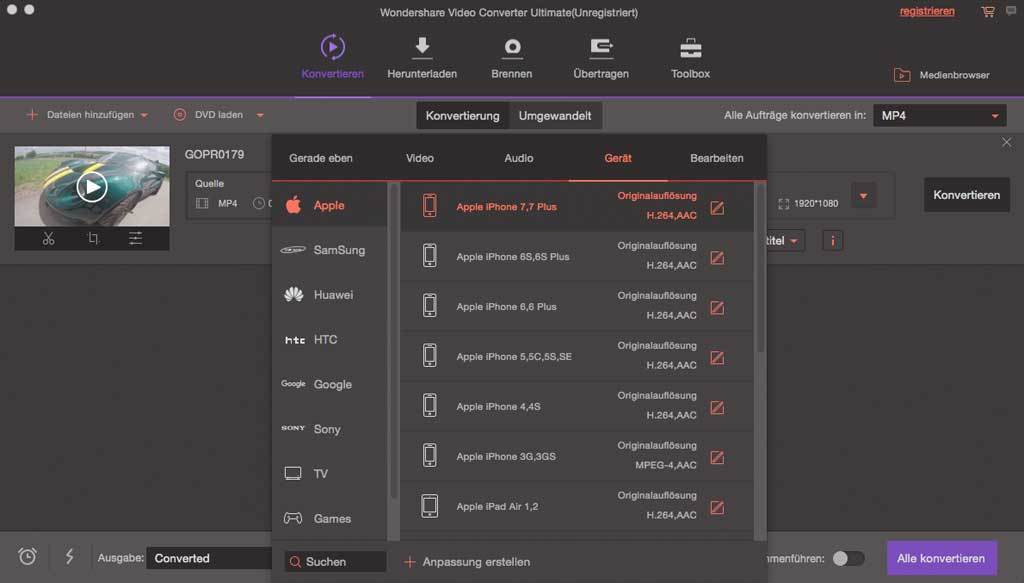Image resolution: width=1024 pixels, height=583 pixels.
Task: Switch to Bearbeiten tab
Action: (716, 158)
